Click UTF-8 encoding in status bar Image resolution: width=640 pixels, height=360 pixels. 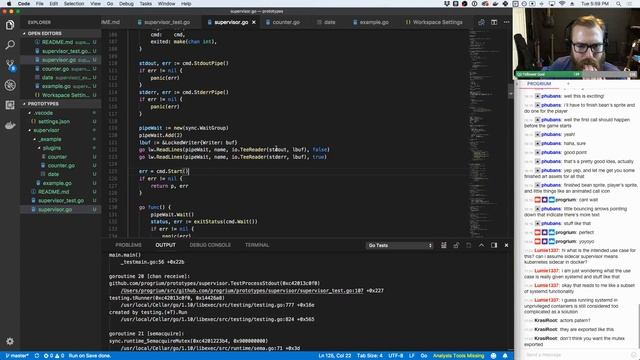pyautogui.click(x=396, y=356)
